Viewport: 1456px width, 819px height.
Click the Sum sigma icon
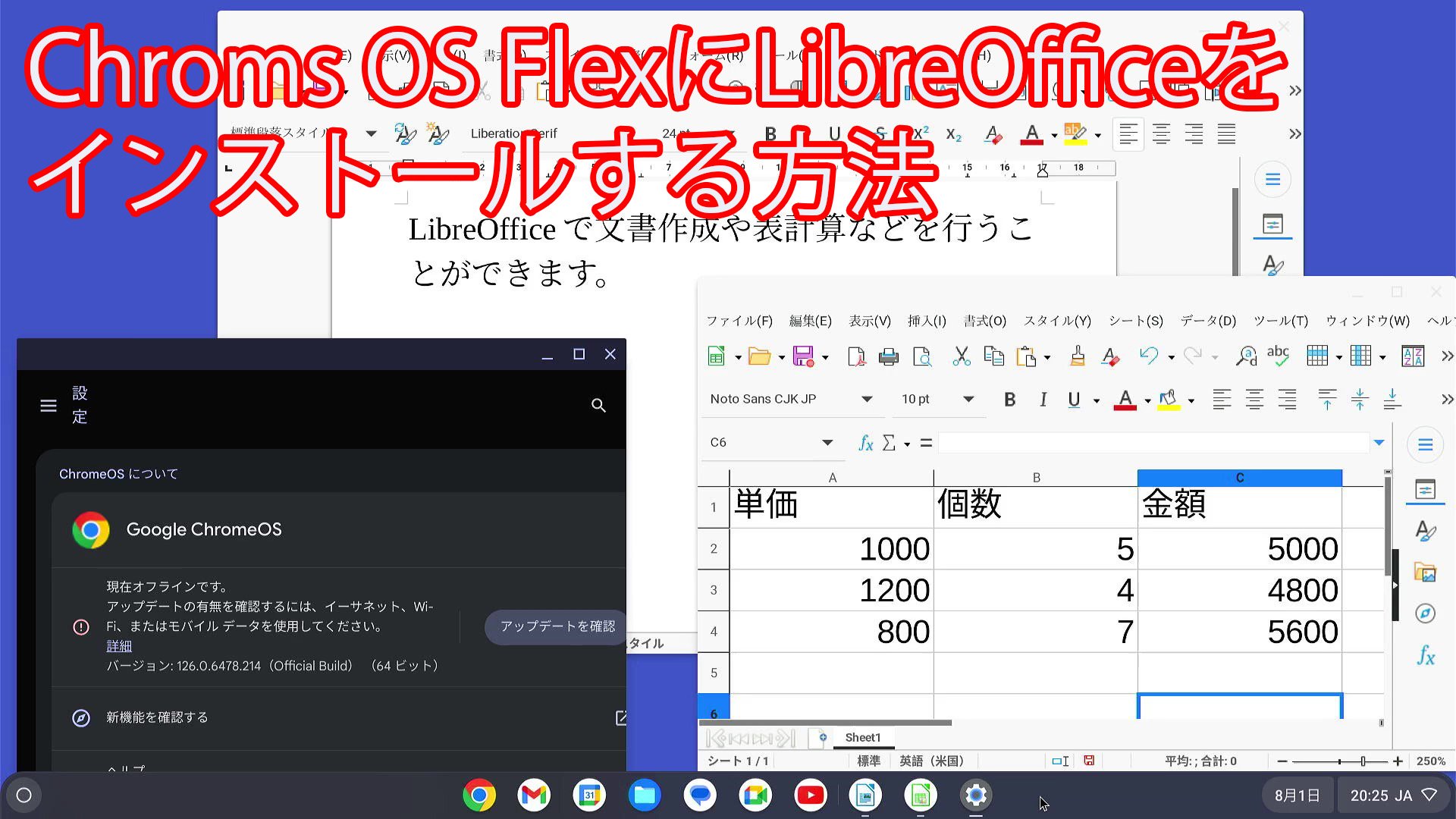point(889,443)
